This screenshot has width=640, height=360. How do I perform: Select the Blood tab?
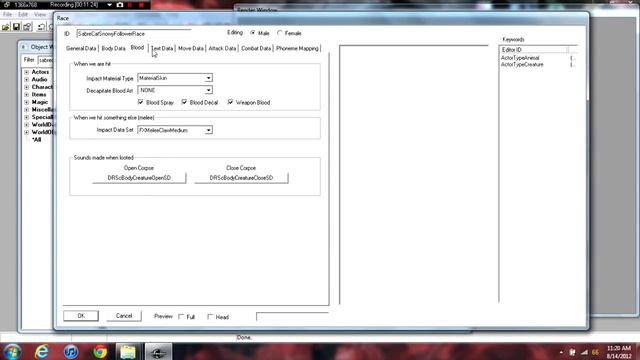(138, 48)
